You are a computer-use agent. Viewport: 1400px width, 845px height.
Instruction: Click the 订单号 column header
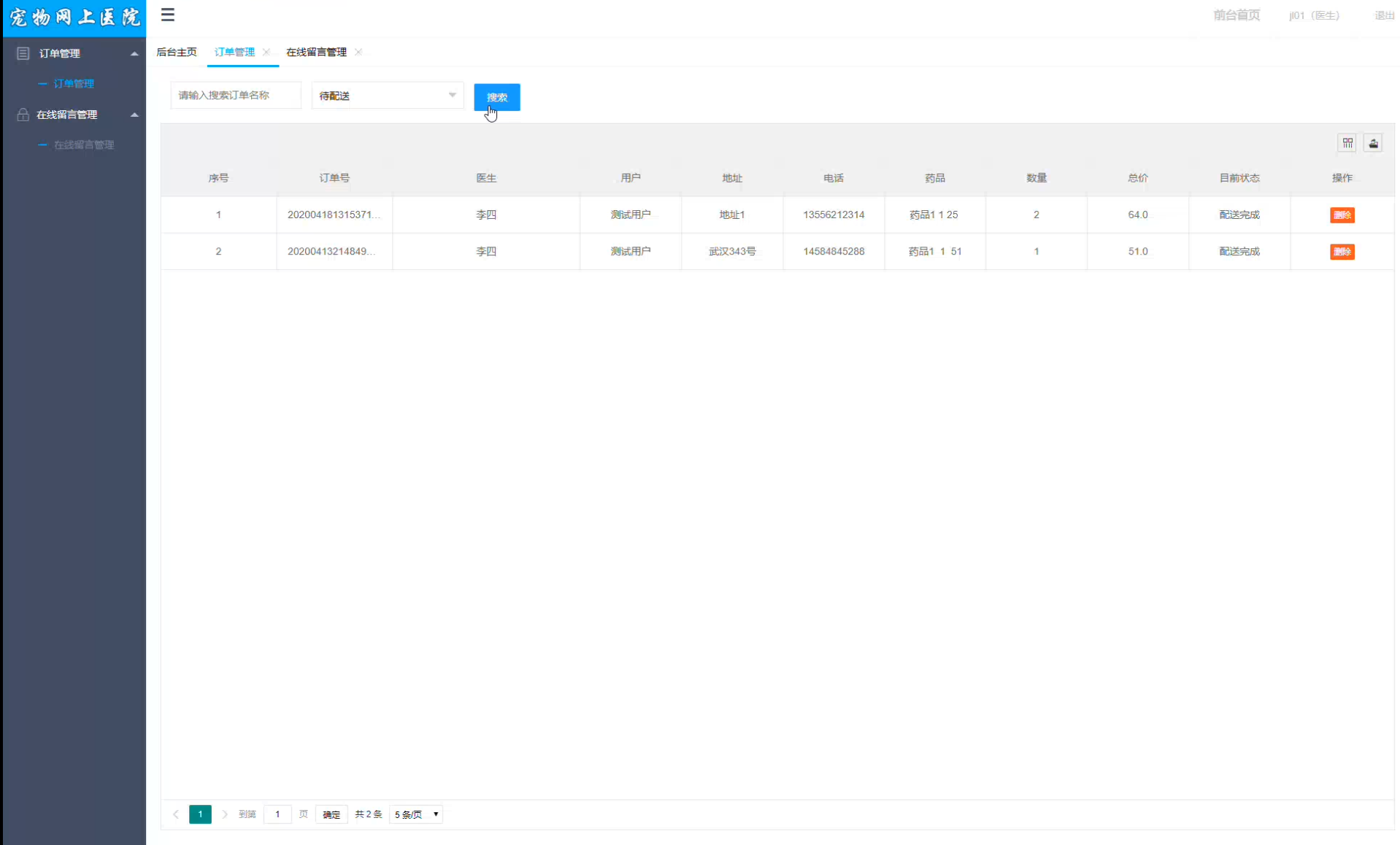tap(334, 178)
